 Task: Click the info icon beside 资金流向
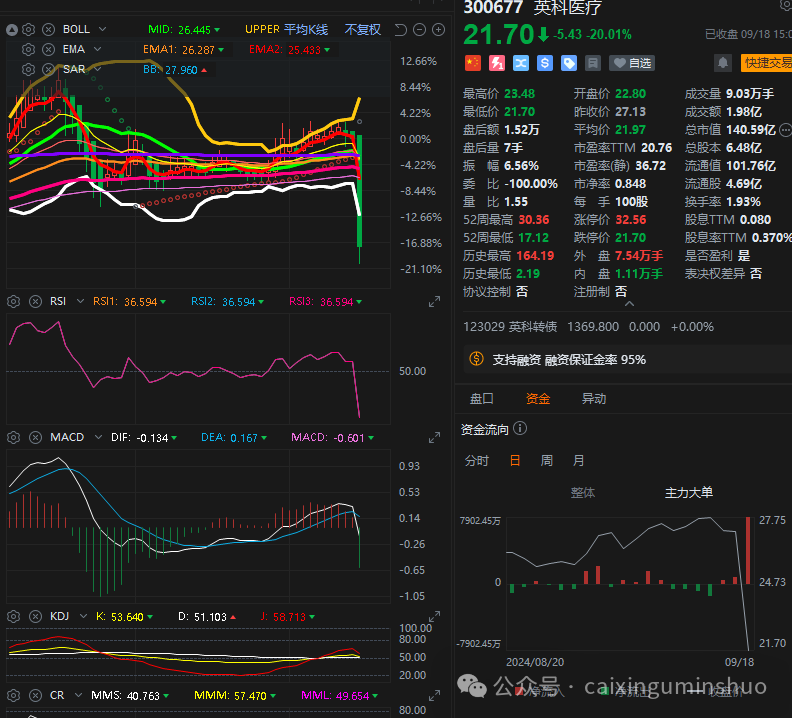[521, 429]
